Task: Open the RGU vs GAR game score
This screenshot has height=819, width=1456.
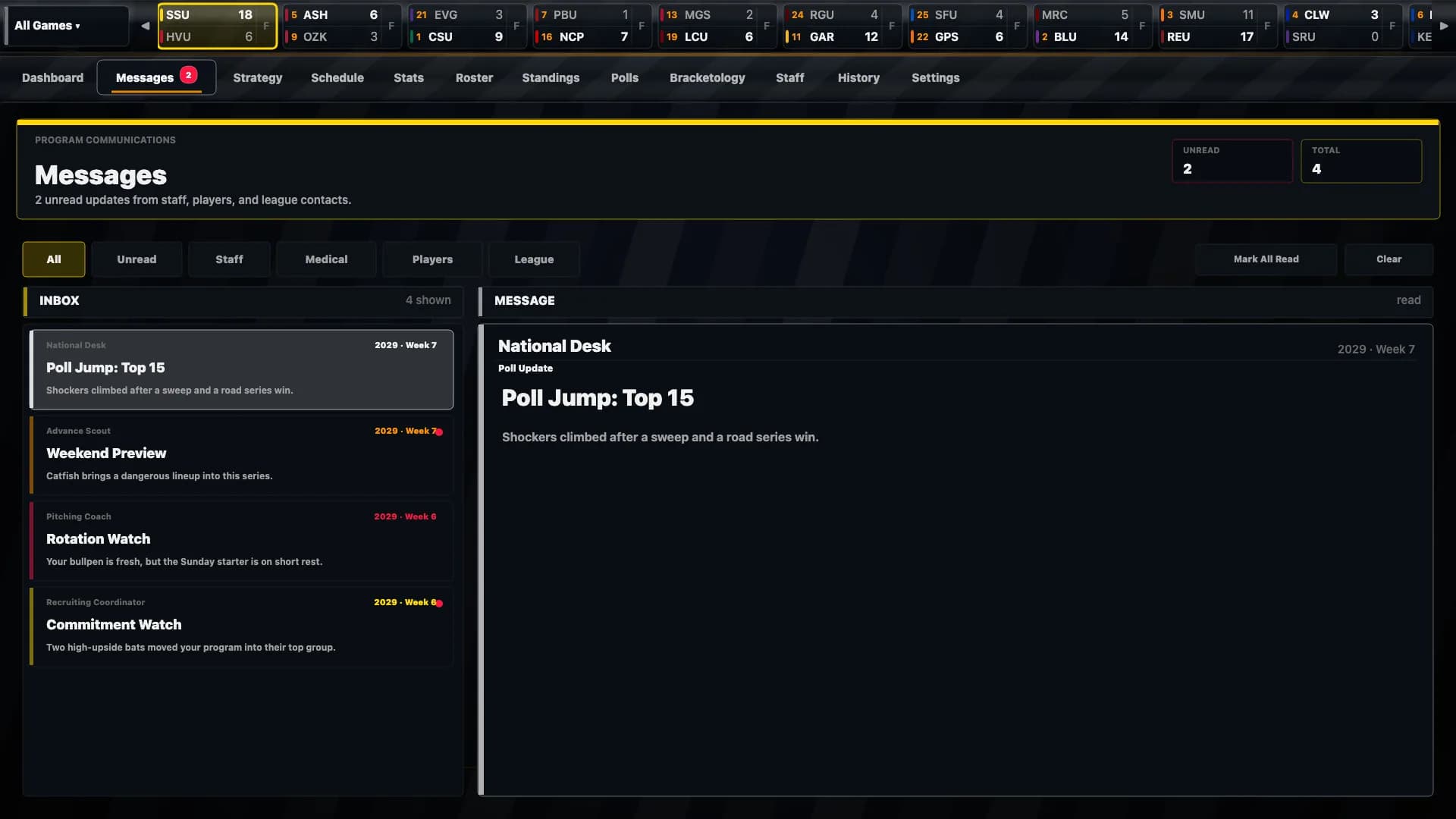Action: [x=843, y=26]
